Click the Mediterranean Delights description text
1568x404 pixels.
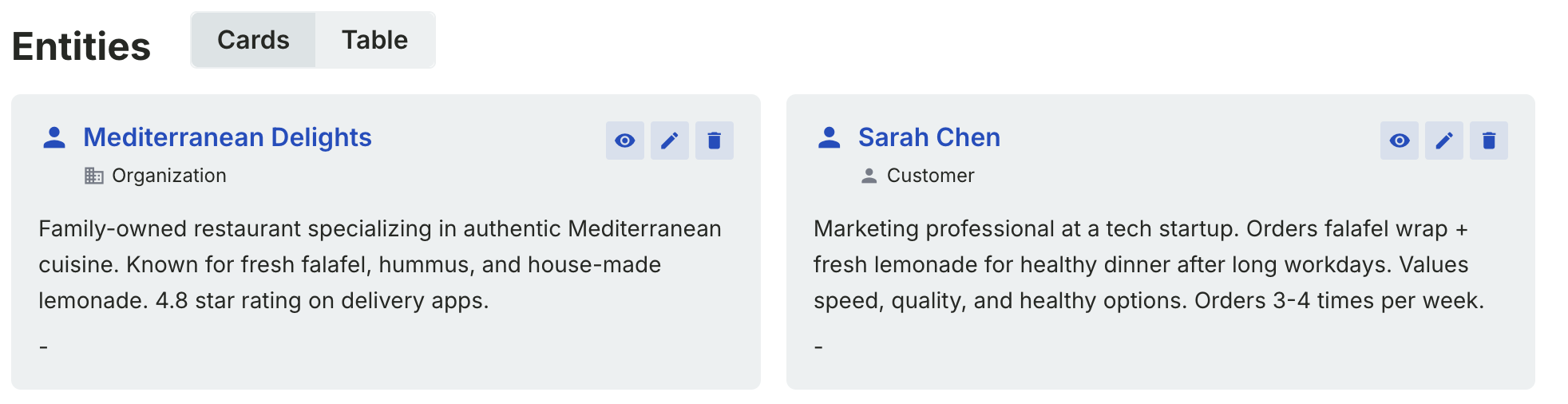click(379, 264)
